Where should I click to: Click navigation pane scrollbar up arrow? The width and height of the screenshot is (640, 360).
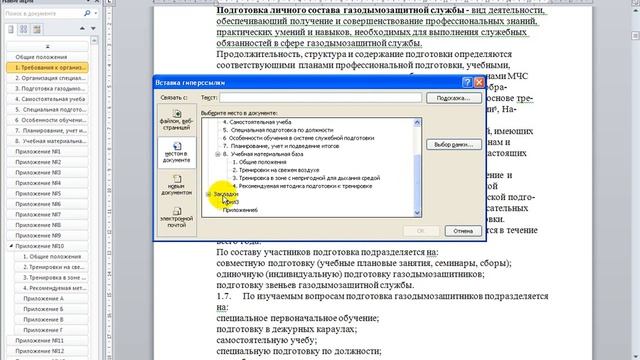click(95, 40)
